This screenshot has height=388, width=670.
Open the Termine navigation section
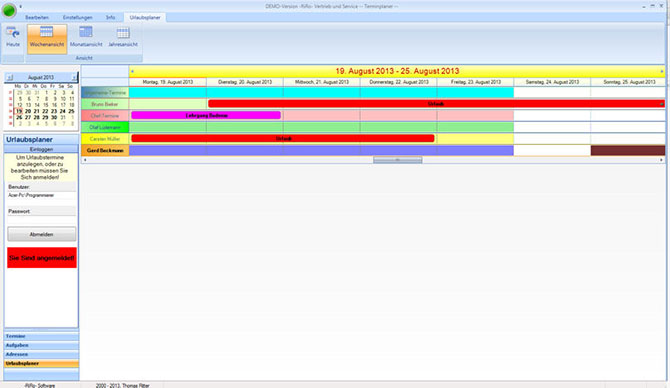(x=41, y=336)
